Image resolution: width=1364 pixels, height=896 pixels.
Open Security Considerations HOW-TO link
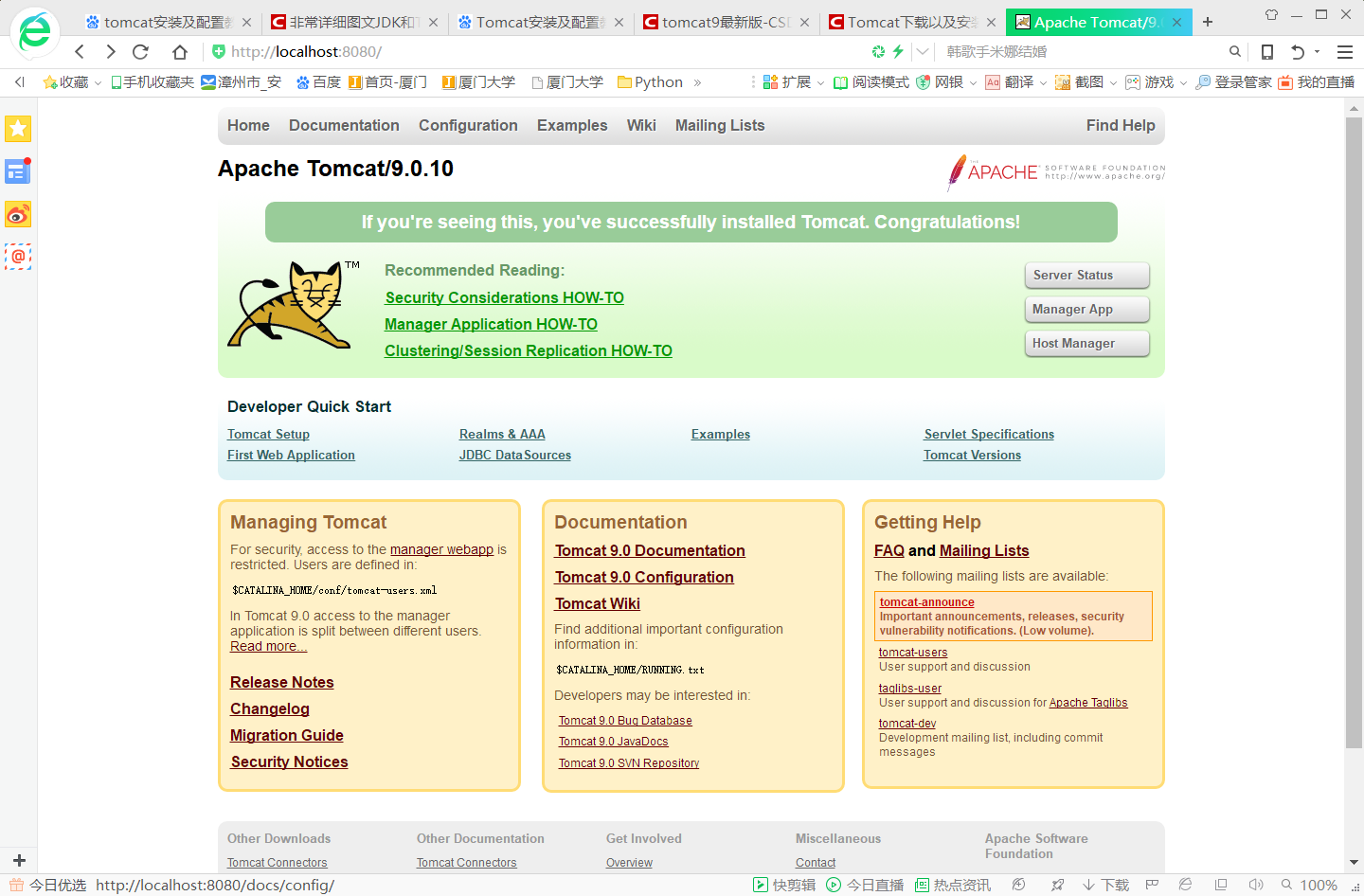[504, 297]
